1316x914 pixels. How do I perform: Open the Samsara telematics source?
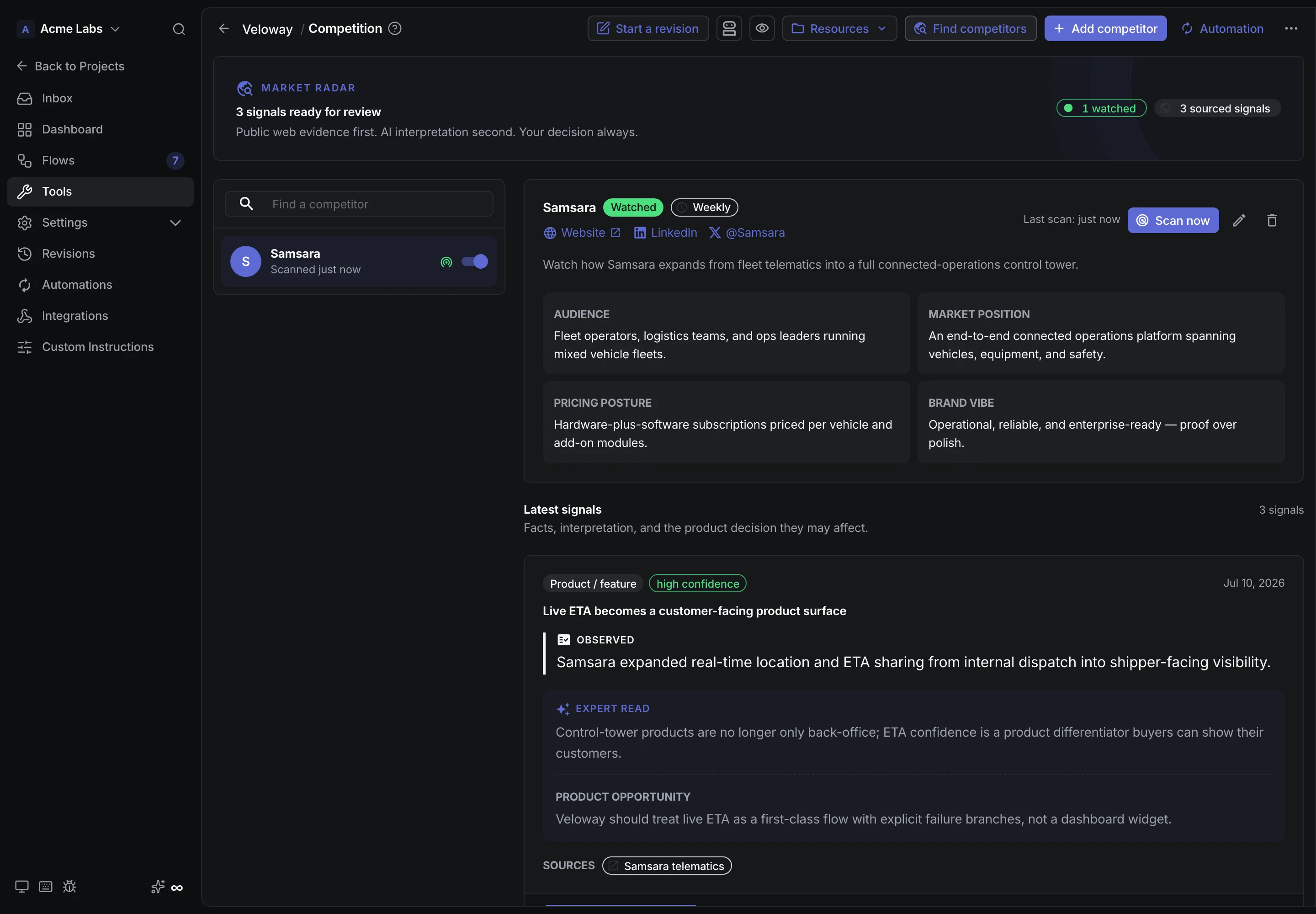click(x=667, y=866)
